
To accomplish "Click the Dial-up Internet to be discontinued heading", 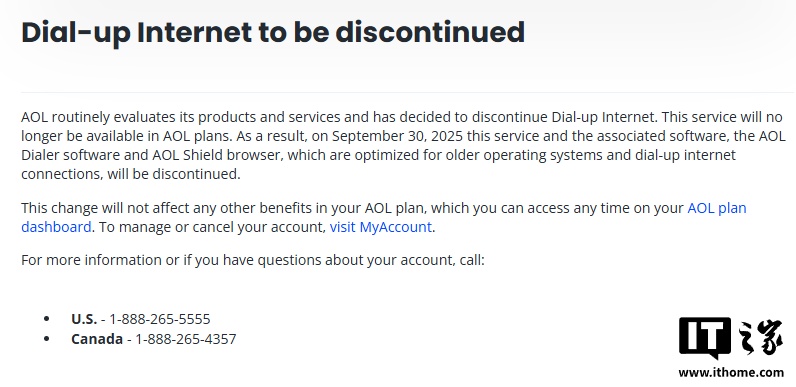I will click(273, 32).
